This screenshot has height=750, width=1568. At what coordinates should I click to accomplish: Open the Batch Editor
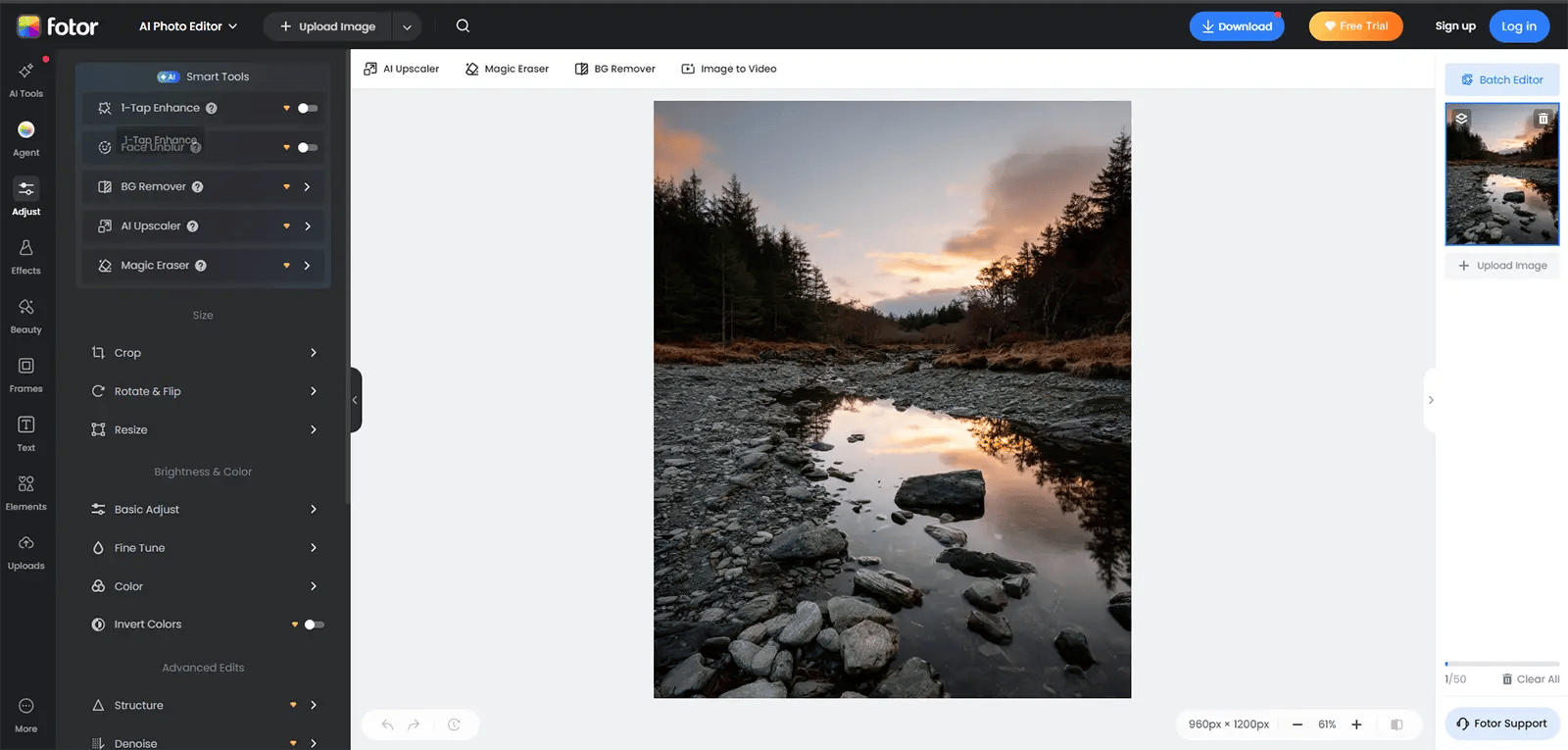(1502, 79)
